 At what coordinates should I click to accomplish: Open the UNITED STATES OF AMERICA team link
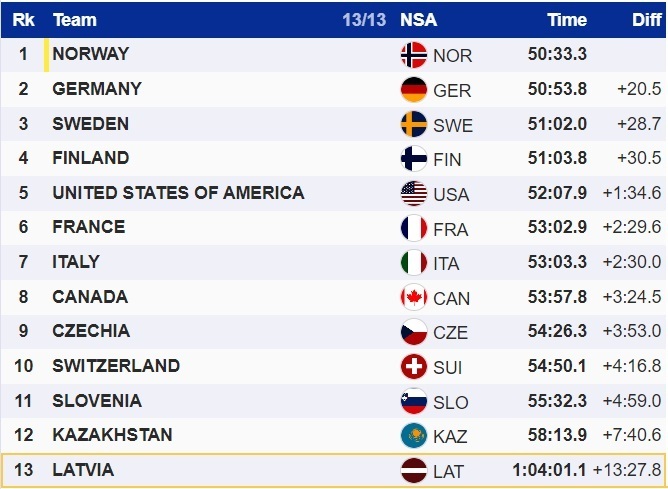click(178, 193)
